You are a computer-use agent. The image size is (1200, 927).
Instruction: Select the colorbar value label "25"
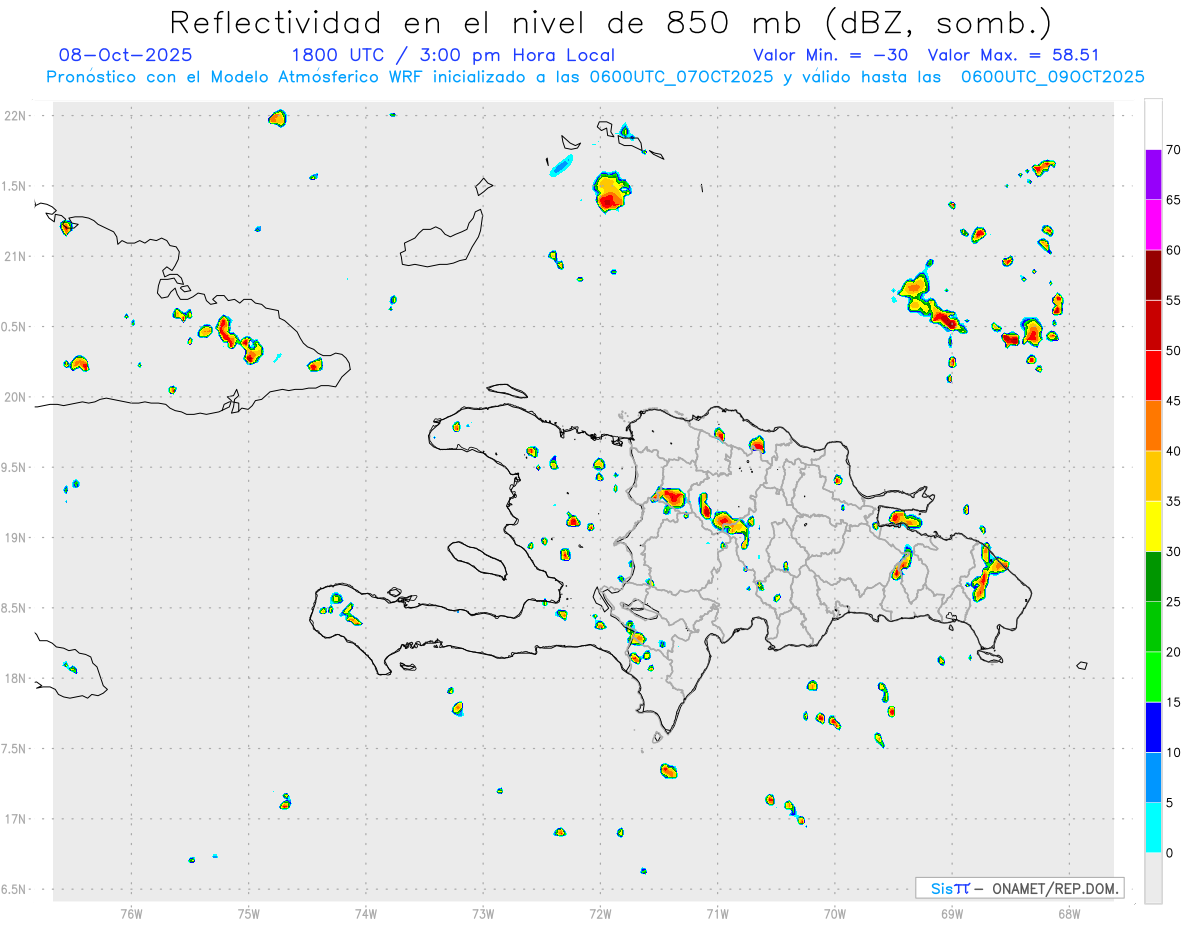coord(1174,602)
